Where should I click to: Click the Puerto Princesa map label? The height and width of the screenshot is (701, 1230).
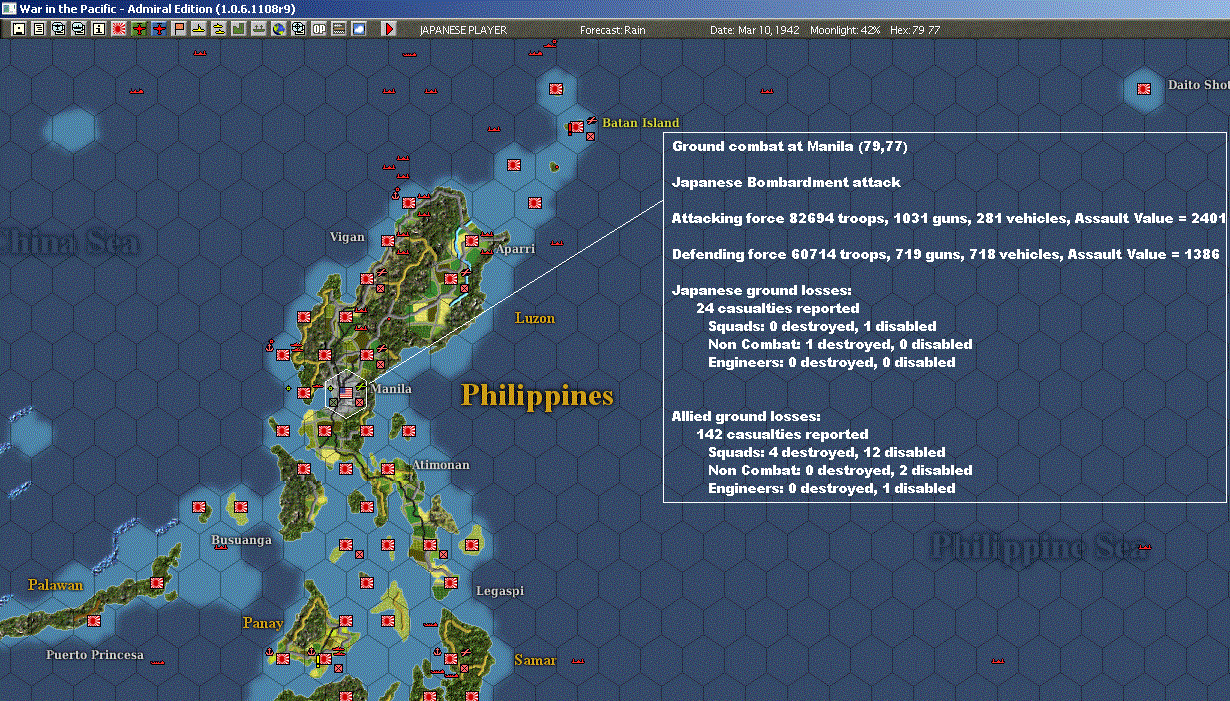95,655
